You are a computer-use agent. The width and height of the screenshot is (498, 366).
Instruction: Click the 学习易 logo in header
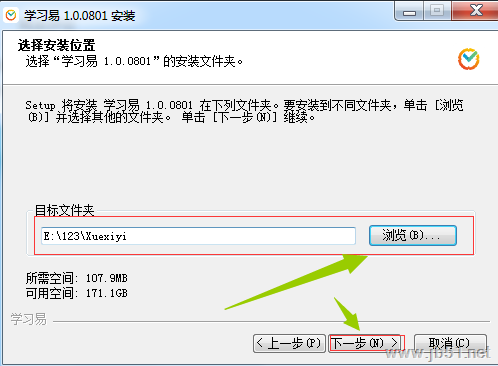click(469, 59)
